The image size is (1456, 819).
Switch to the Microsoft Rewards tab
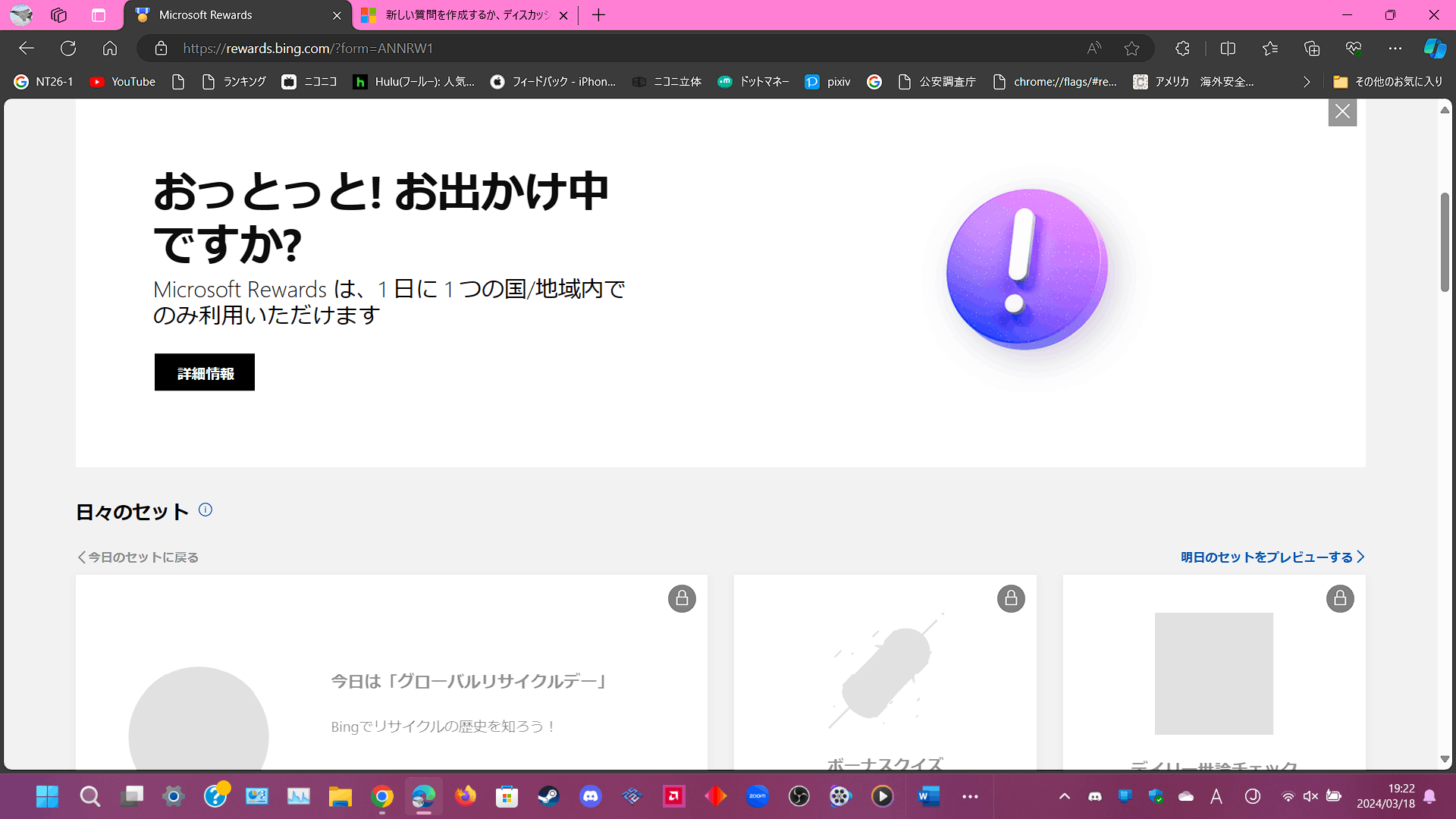[x=237, y=15]
